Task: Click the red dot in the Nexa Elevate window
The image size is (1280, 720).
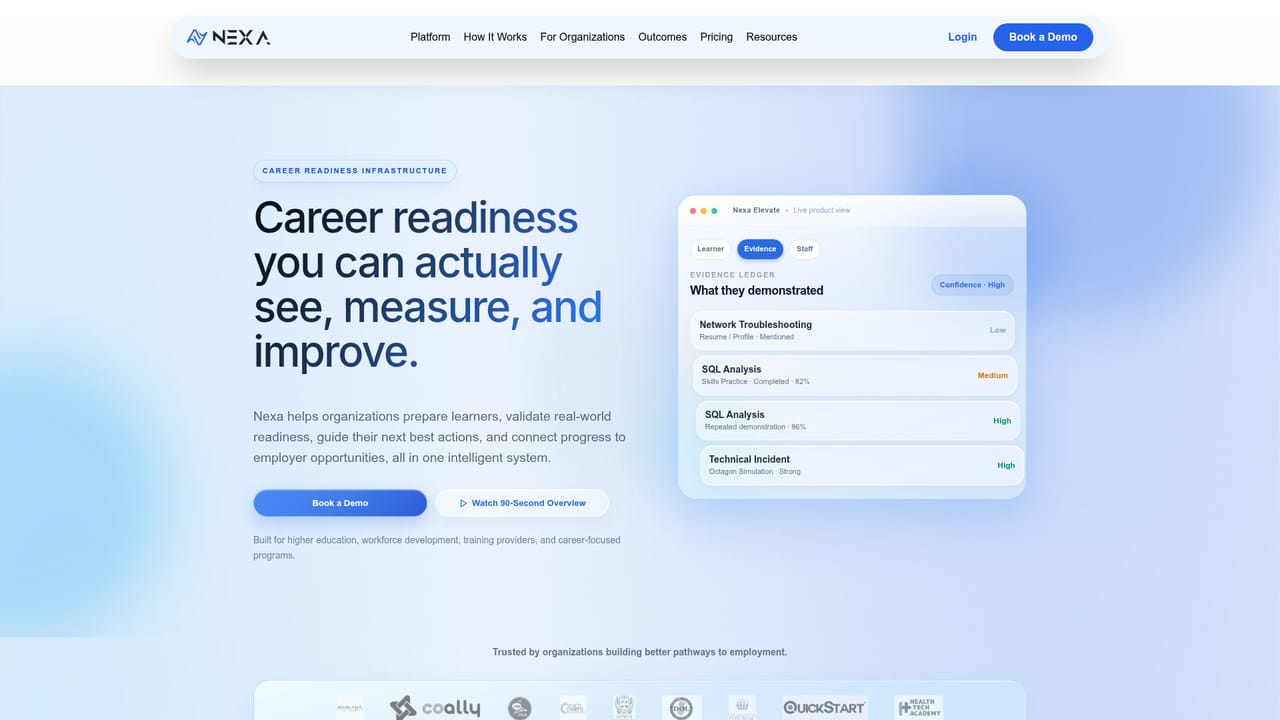Action: click(x=693, y=211)
